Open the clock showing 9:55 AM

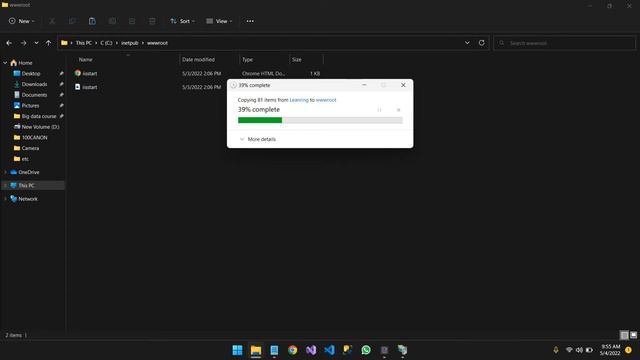[610, 350]
